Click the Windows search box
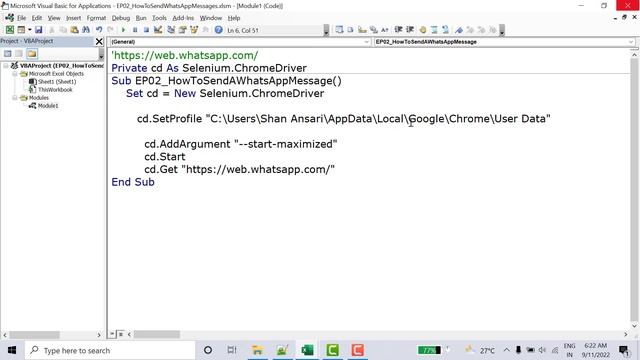Image resolution: width=640 pixels, height=360 pixels. coord(110,350)
